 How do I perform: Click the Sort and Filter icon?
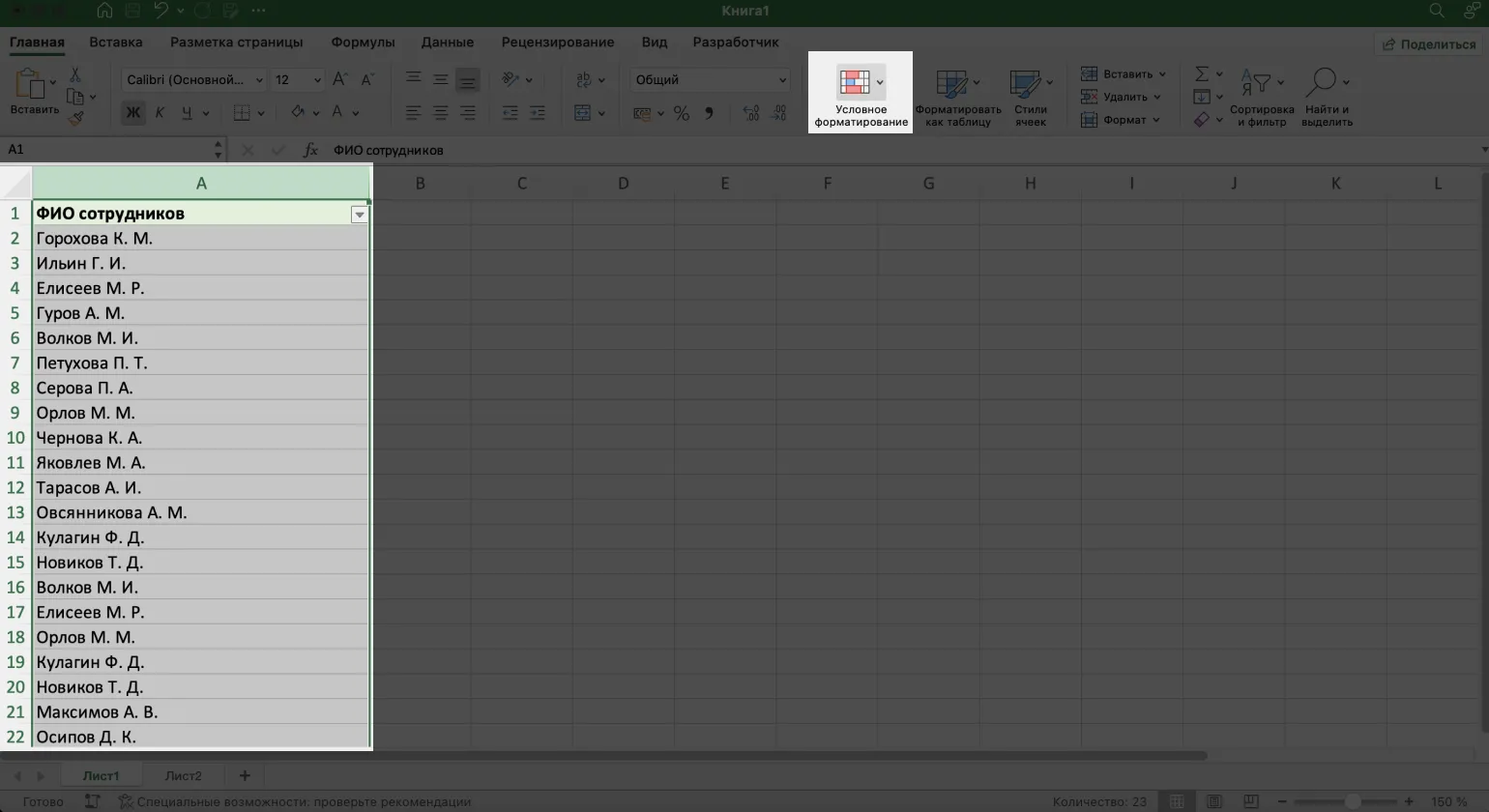tap(1256, 84)
